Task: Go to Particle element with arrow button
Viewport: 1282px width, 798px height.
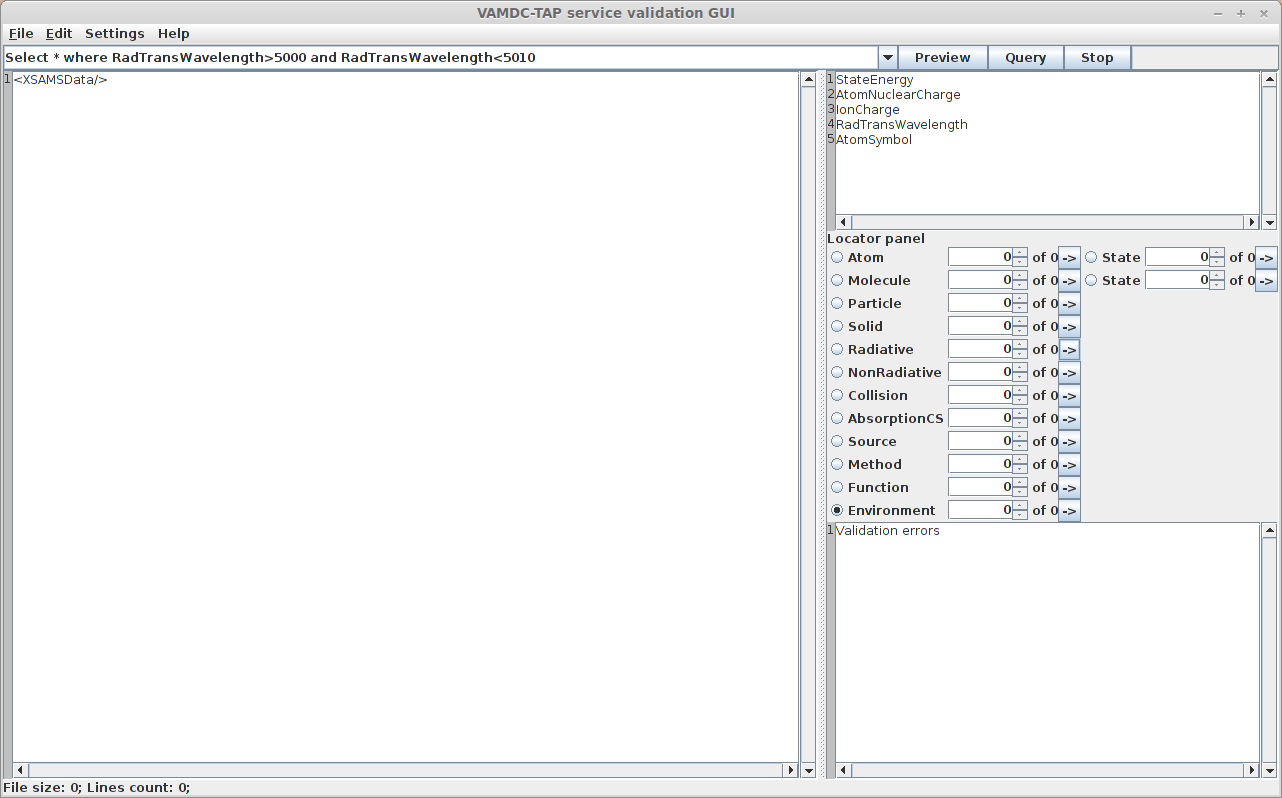Action: pos(1069,303)
